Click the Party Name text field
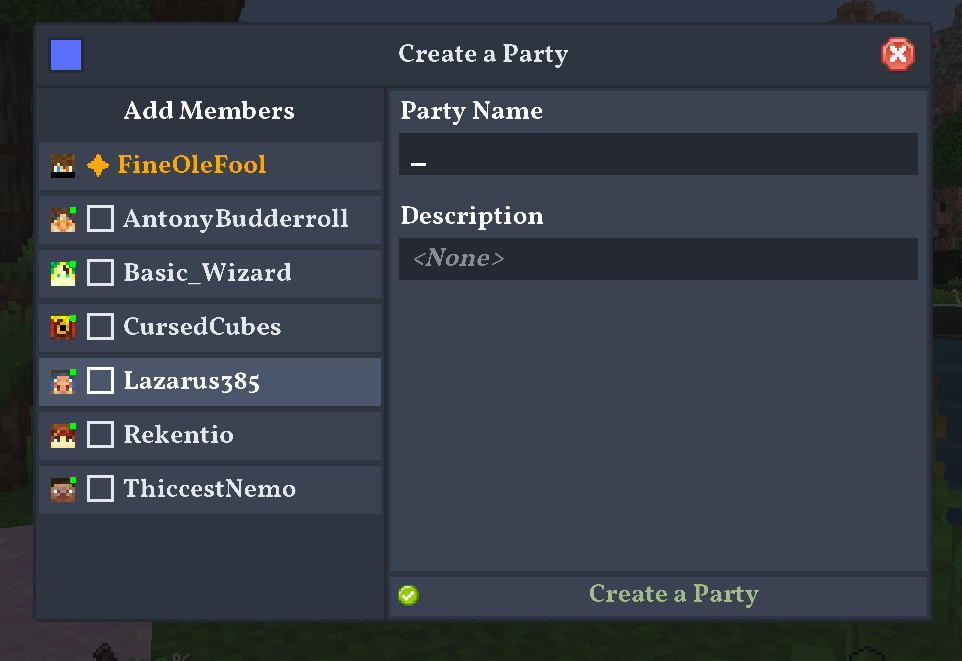 coord(658,154)
